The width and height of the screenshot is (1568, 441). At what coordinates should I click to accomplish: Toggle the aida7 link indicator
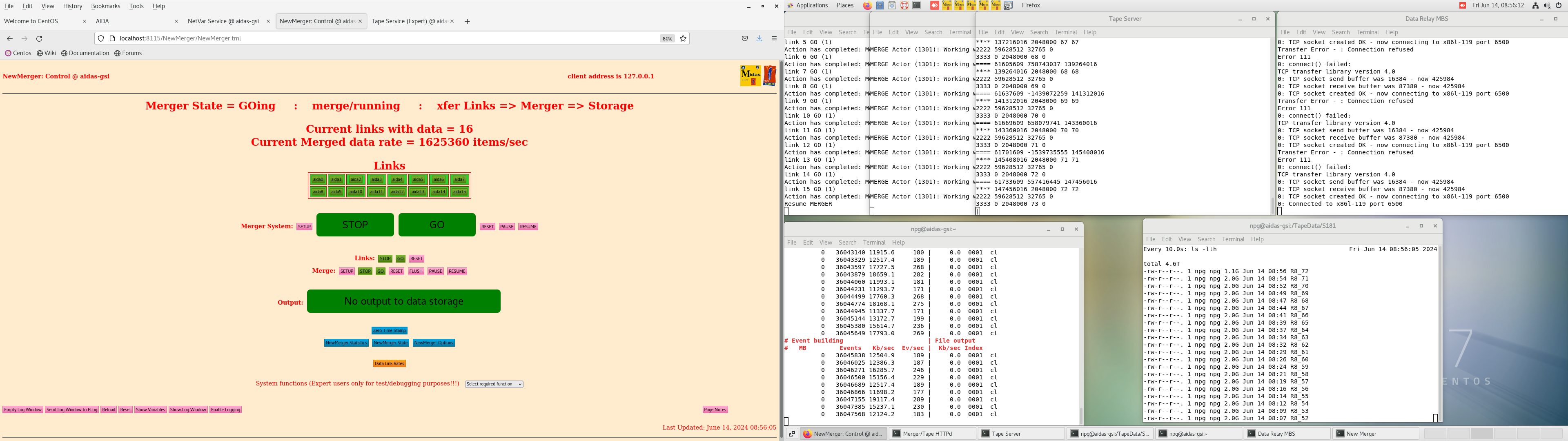coord(459,180)
